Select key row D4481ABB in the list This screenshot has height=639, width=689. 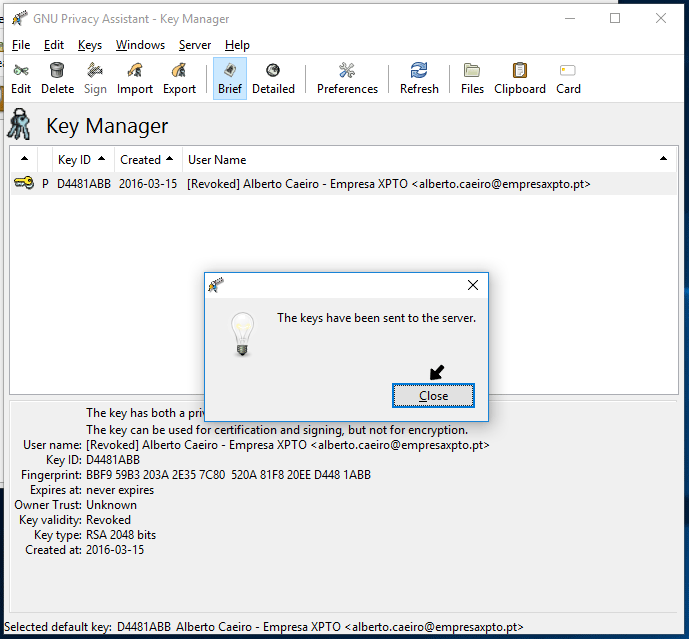pyautogui.click(x=344, y=184)
